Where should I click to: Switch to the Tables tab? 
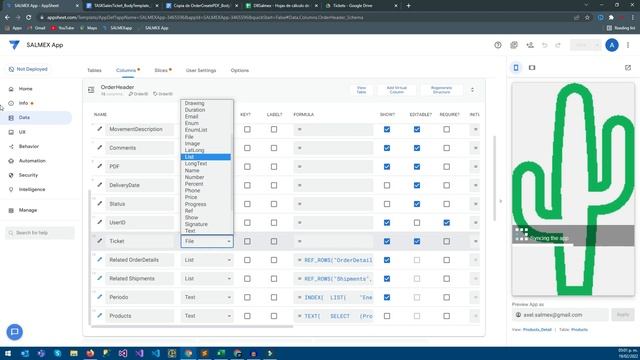tap(94, 70)
